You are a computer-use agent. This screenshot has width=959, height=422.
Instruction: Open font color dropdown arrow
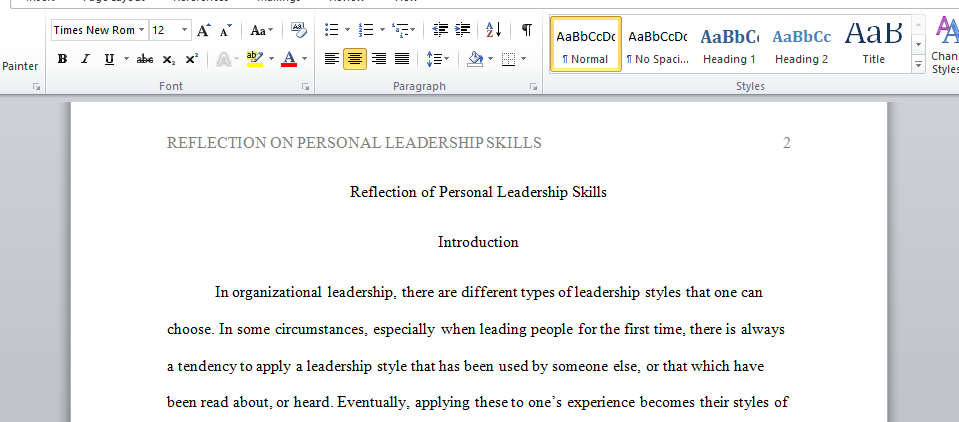[x=305, y=59]
